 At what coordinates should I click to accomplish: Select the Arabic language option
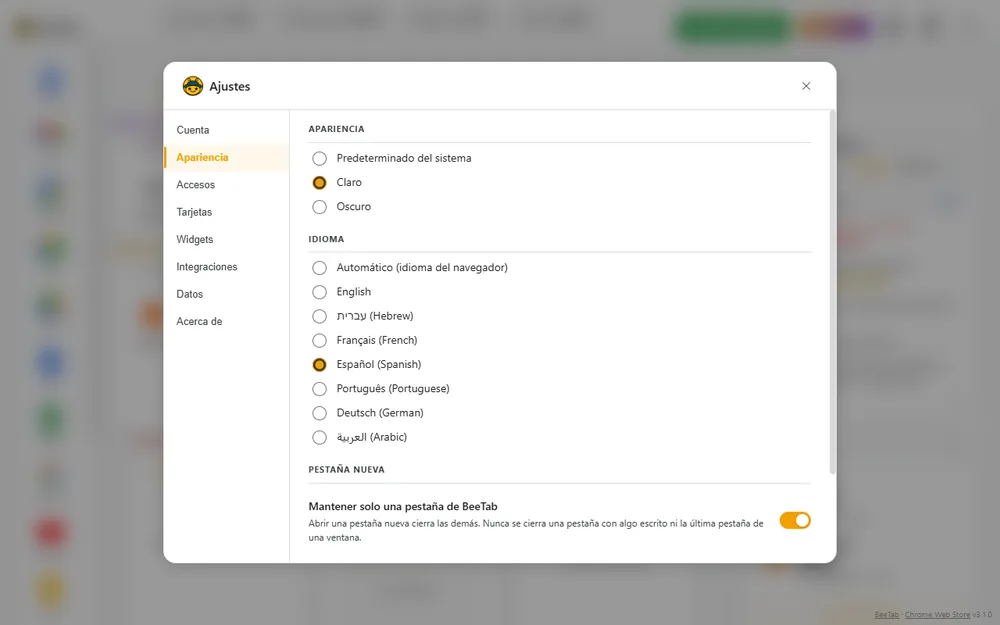coord(320,438)
